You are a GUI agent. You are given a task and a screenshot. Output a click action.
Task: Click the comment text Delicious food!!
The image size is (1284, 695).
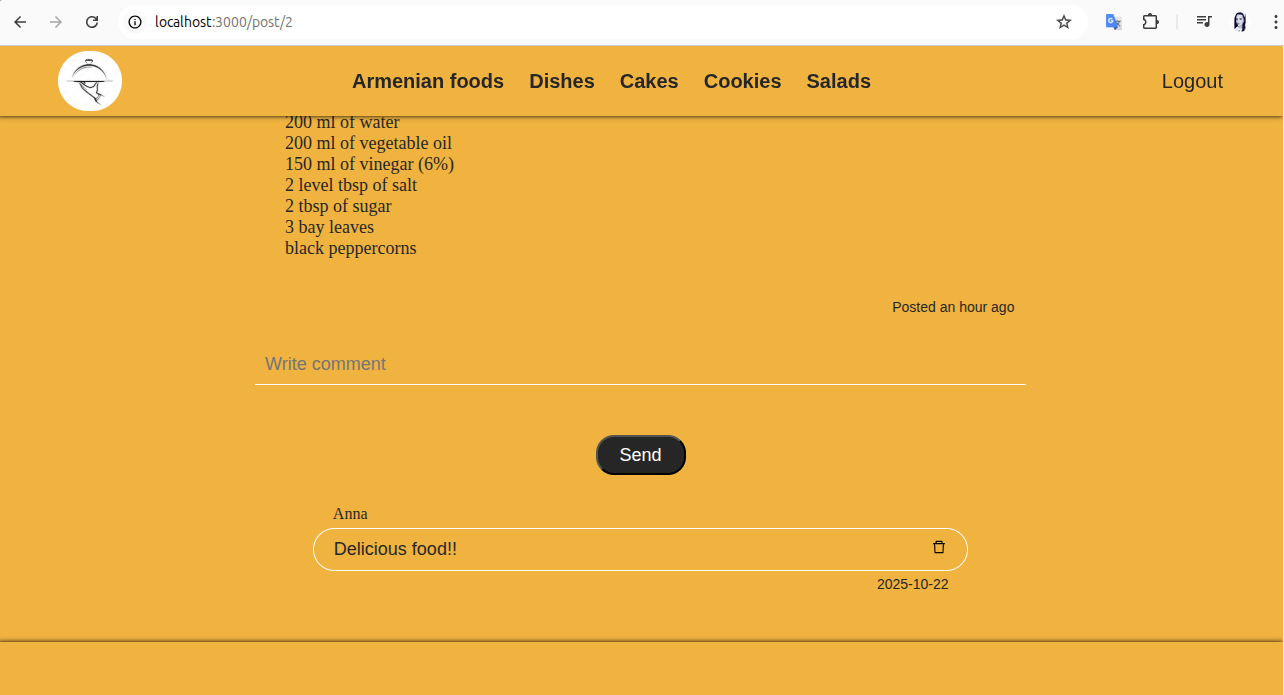pos(395,549)
